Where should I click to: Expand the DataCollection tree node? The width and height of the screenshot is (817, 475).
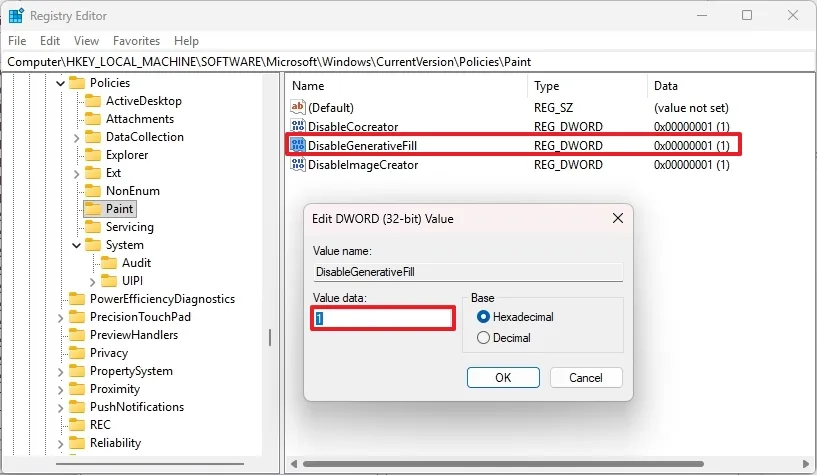(77, 138)
